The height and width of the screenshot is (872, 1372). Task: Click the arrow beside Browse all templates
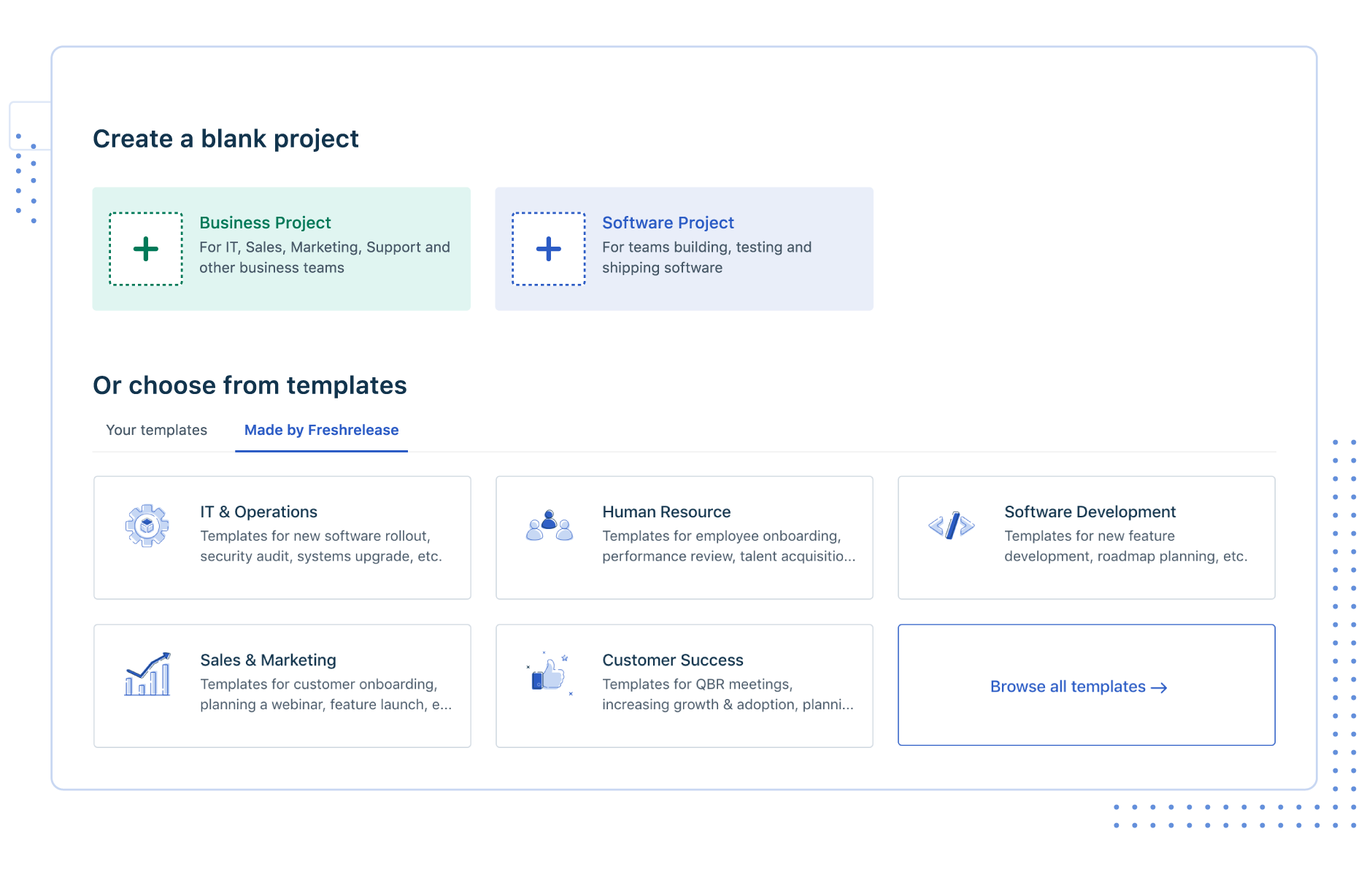[1159, 687]
